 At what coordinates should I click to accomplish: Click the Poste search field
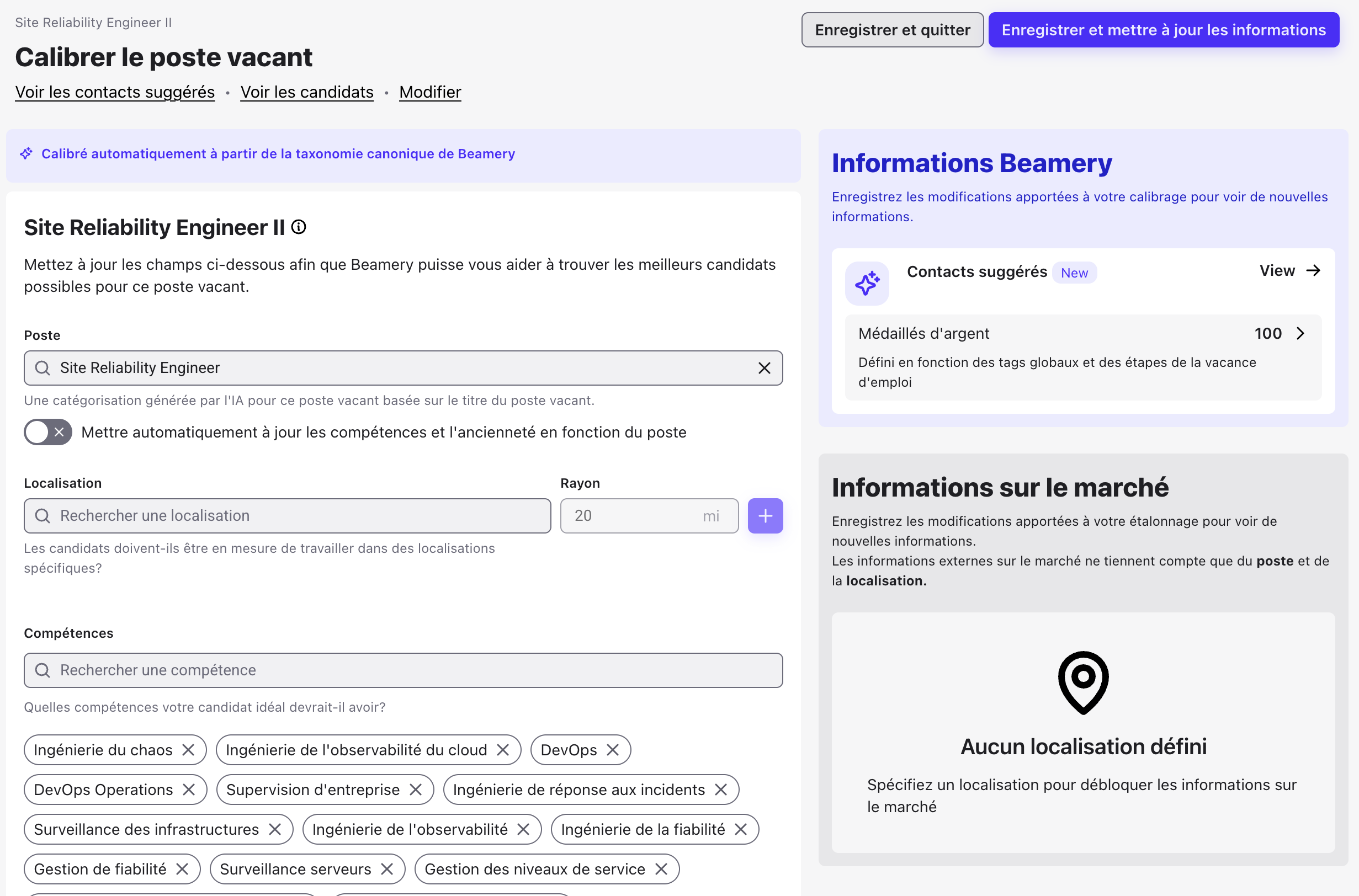[403, 368]
